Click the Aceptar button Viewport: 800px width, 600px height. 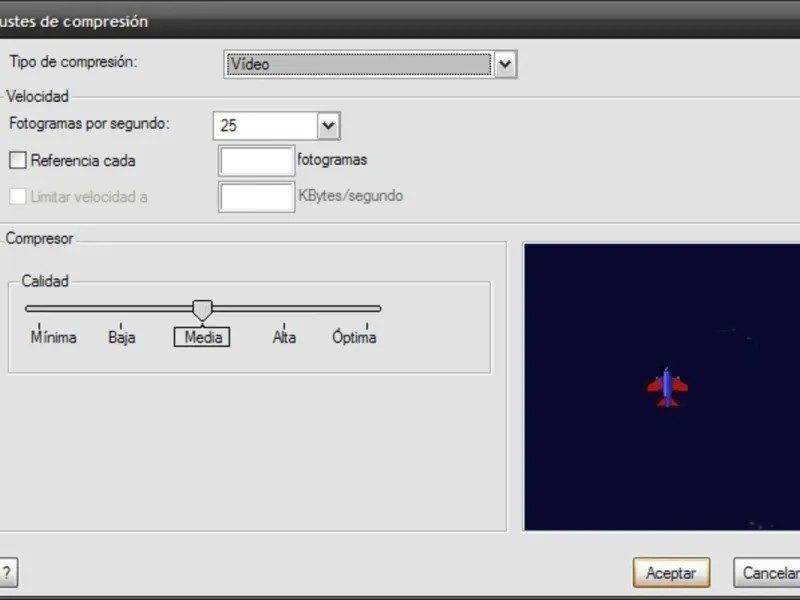671,573
